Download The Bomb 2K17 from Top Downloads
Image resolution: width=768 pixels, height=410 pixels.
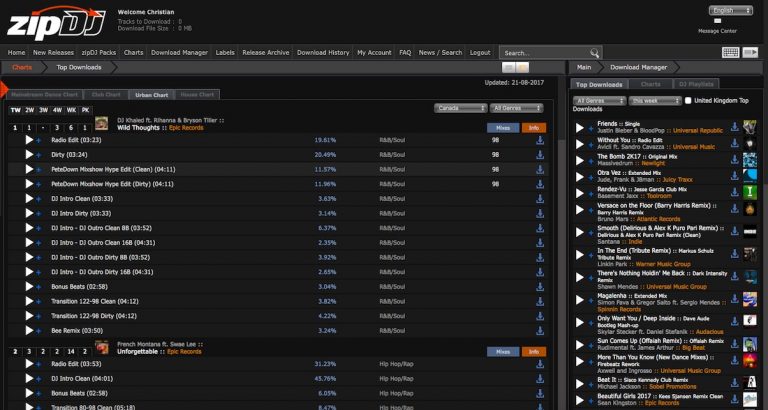coord(735,160)
